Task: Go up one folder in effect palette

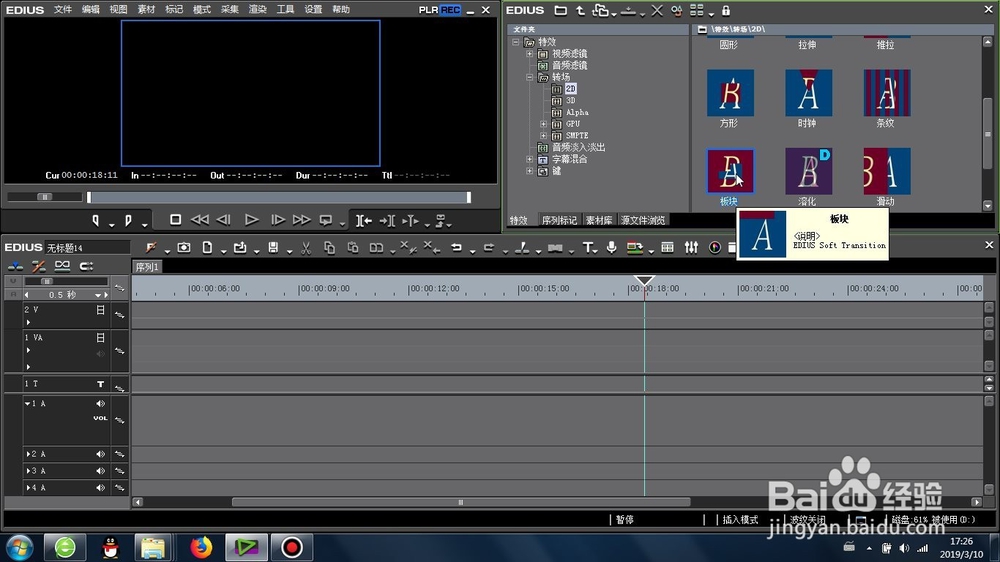Action: 580,11
